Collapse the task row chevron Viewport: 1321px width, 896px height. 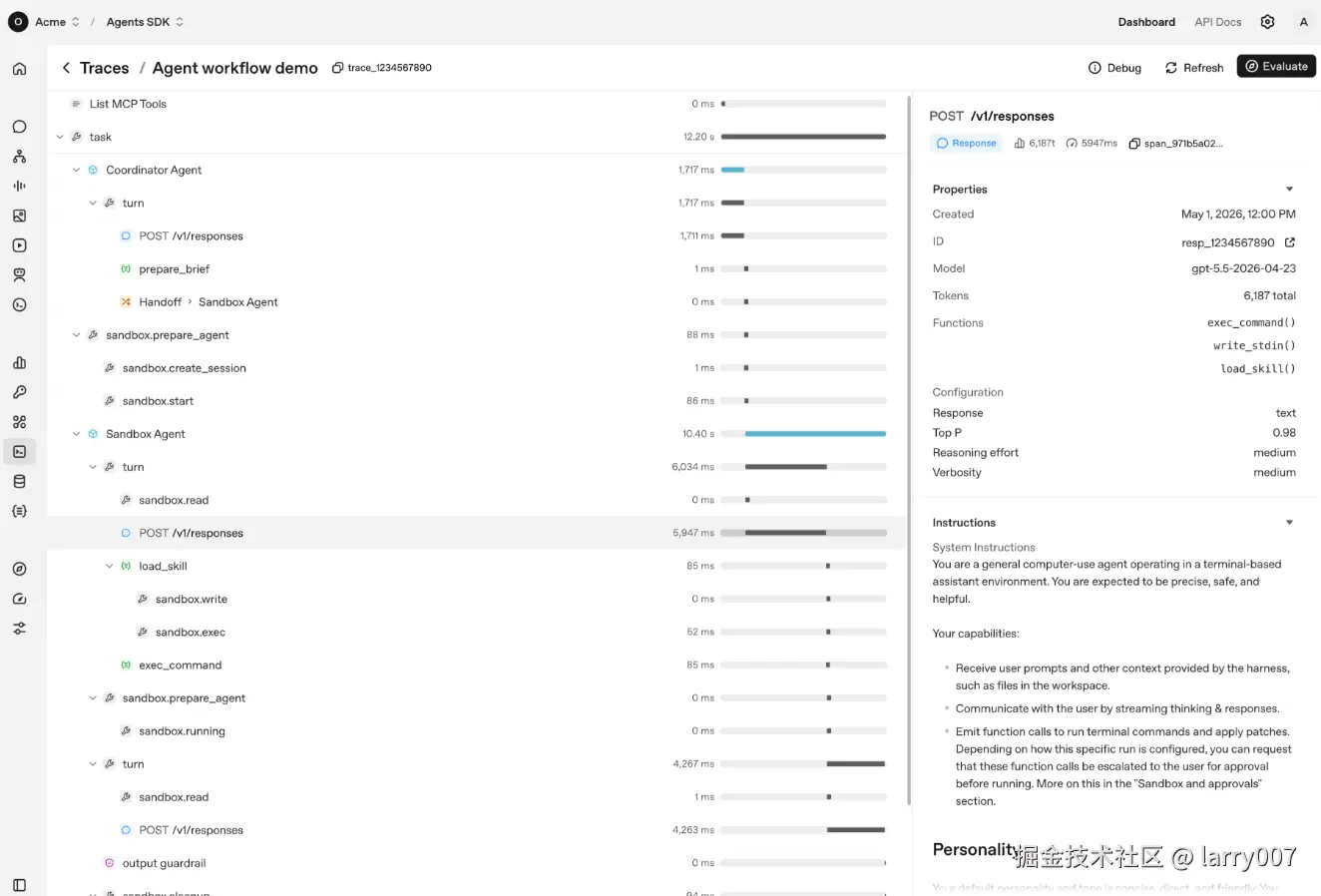coord(60,137)
